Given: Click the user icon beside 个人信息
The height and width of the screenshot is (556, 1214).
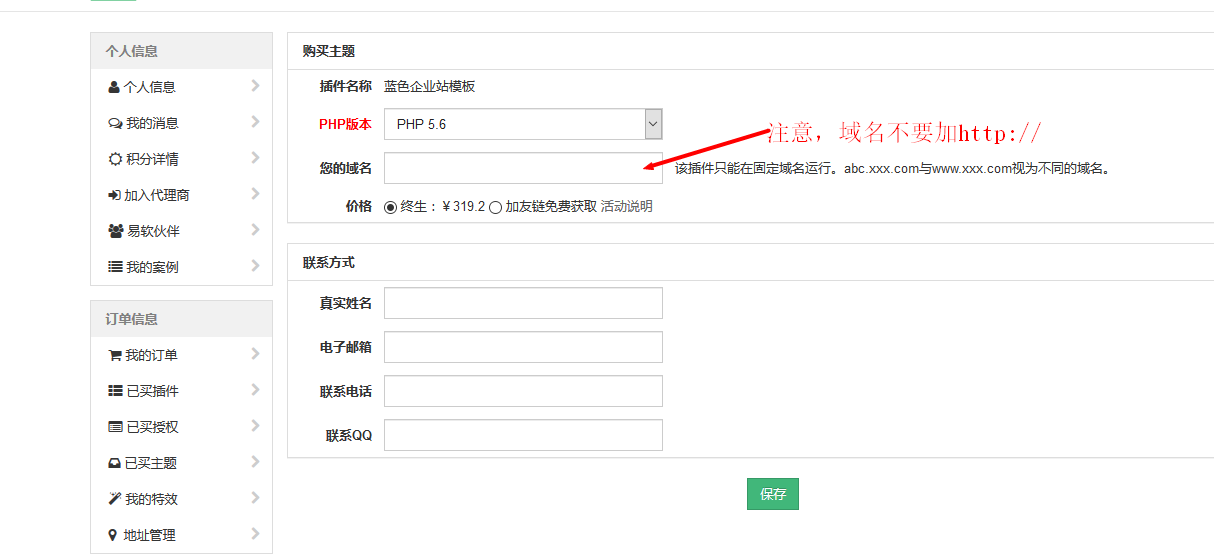Looking at the screenshot, I should coord(114,87).
